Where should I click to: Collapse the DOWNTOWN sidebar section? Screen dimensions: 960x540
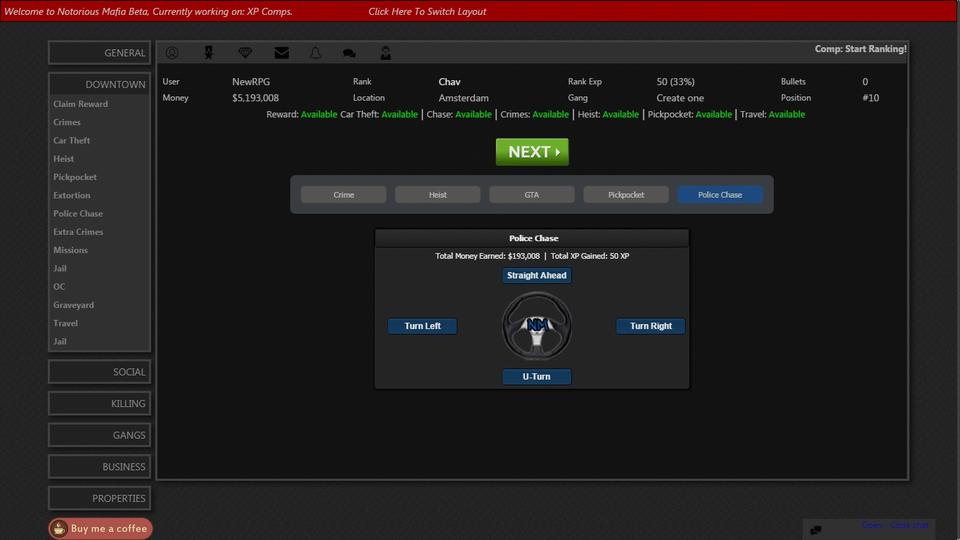(100, 84)
